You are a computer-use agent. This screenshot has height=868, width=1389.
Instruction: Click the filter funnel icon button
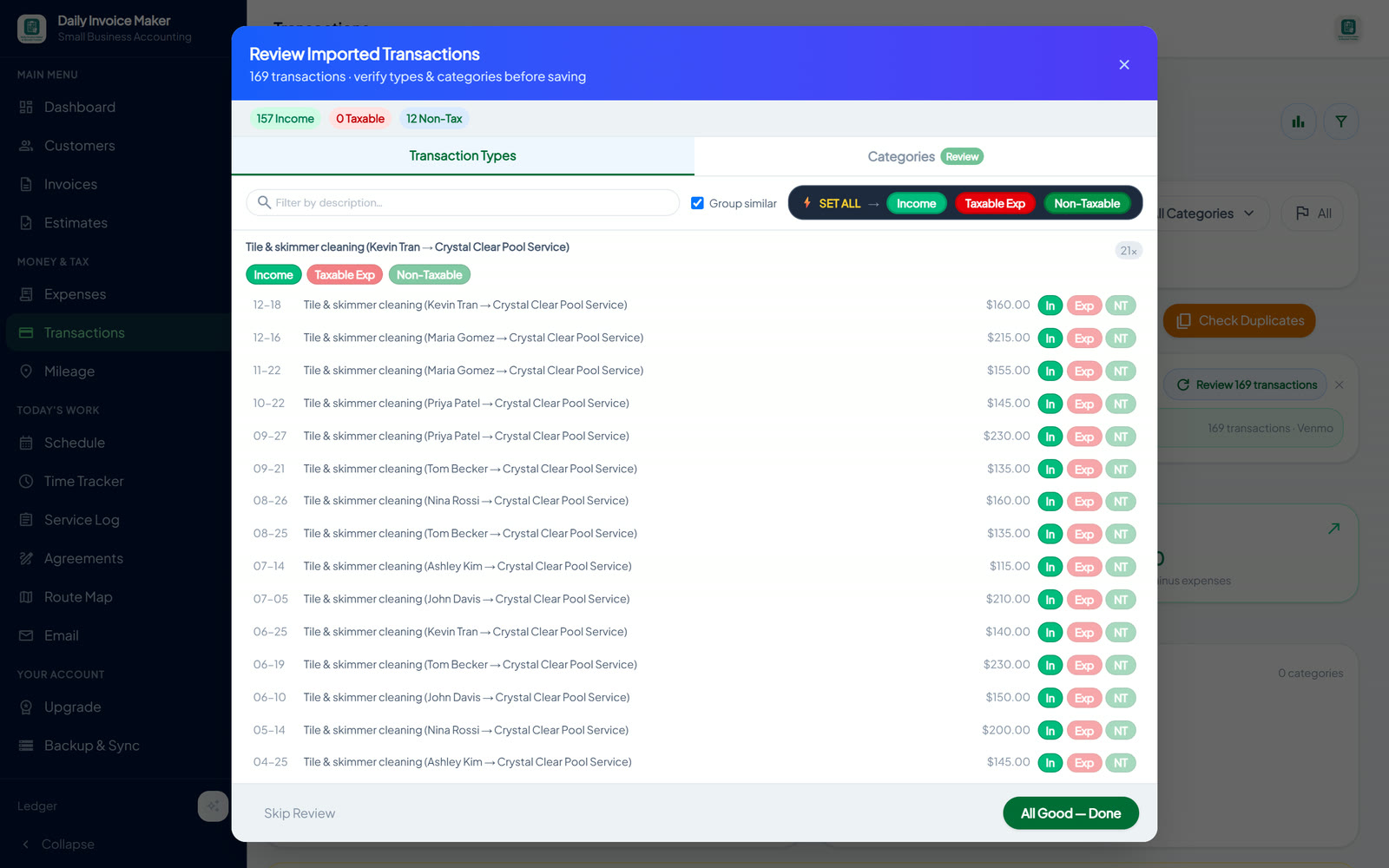pos(1340,122)
